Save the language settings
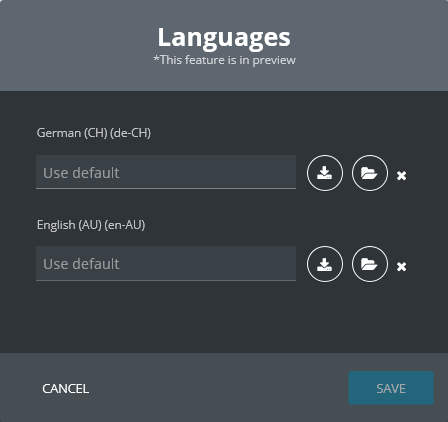 [391, 388]
